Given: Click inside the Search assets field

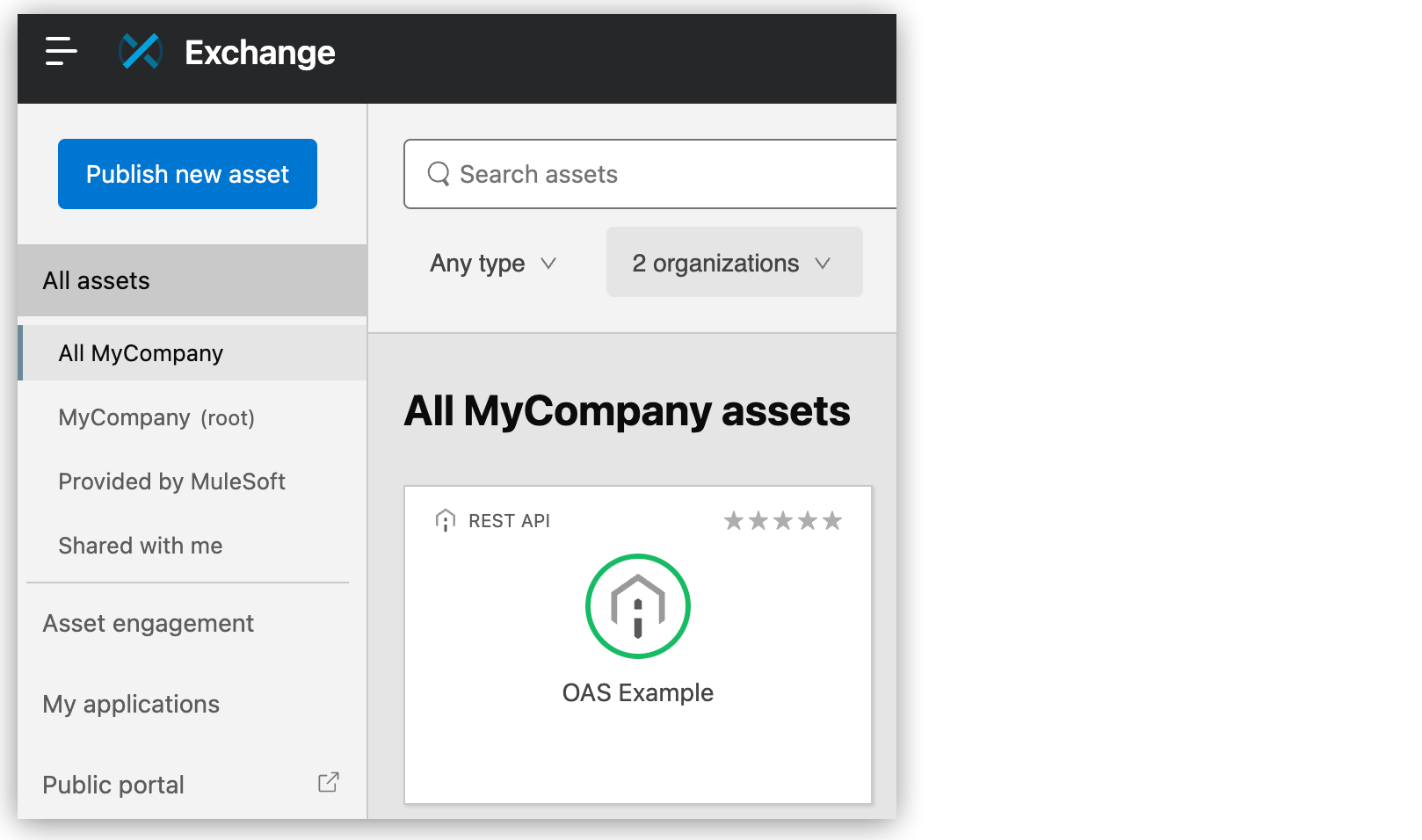Looking at the screenshot, I should (615, 174).
